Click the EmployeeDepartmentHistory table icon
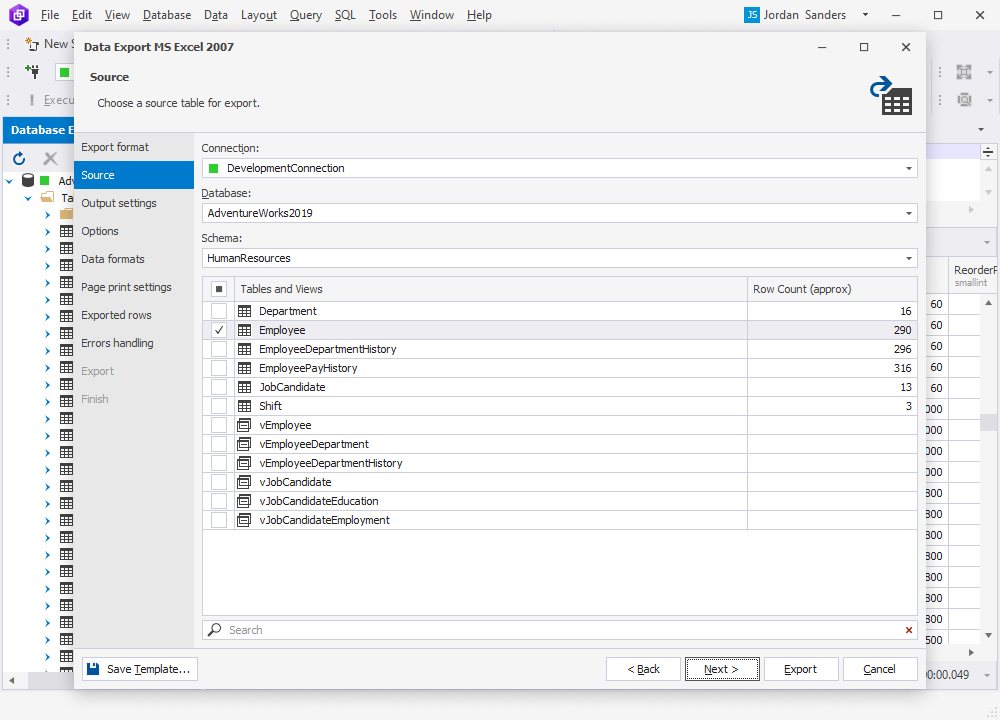The image size is (1000, 720). coord(244,349)
